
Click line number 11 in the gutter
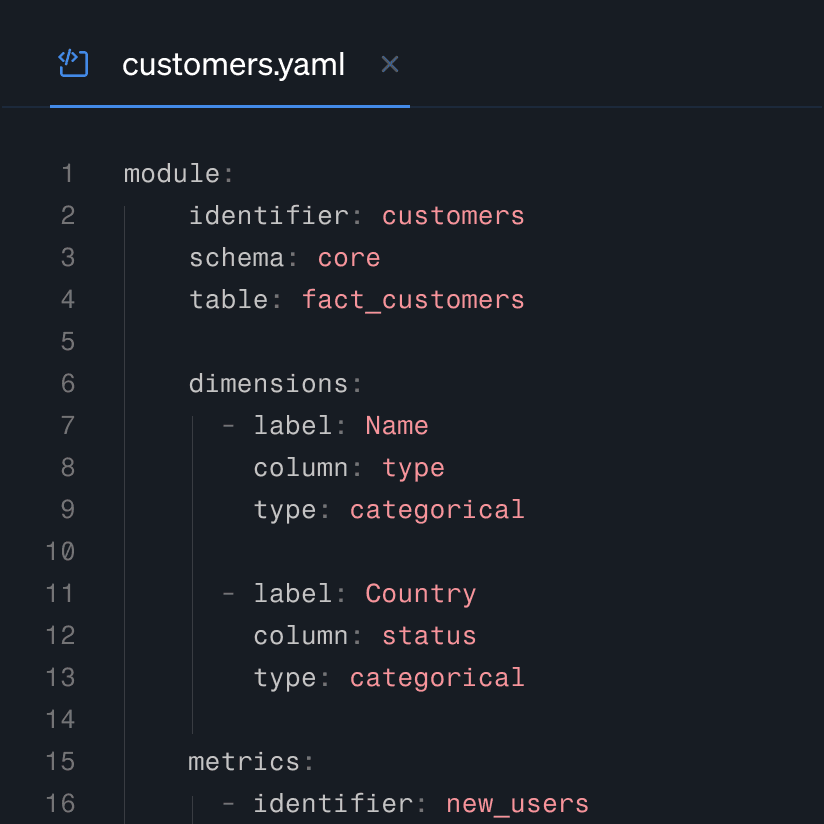tap(60, 593)
